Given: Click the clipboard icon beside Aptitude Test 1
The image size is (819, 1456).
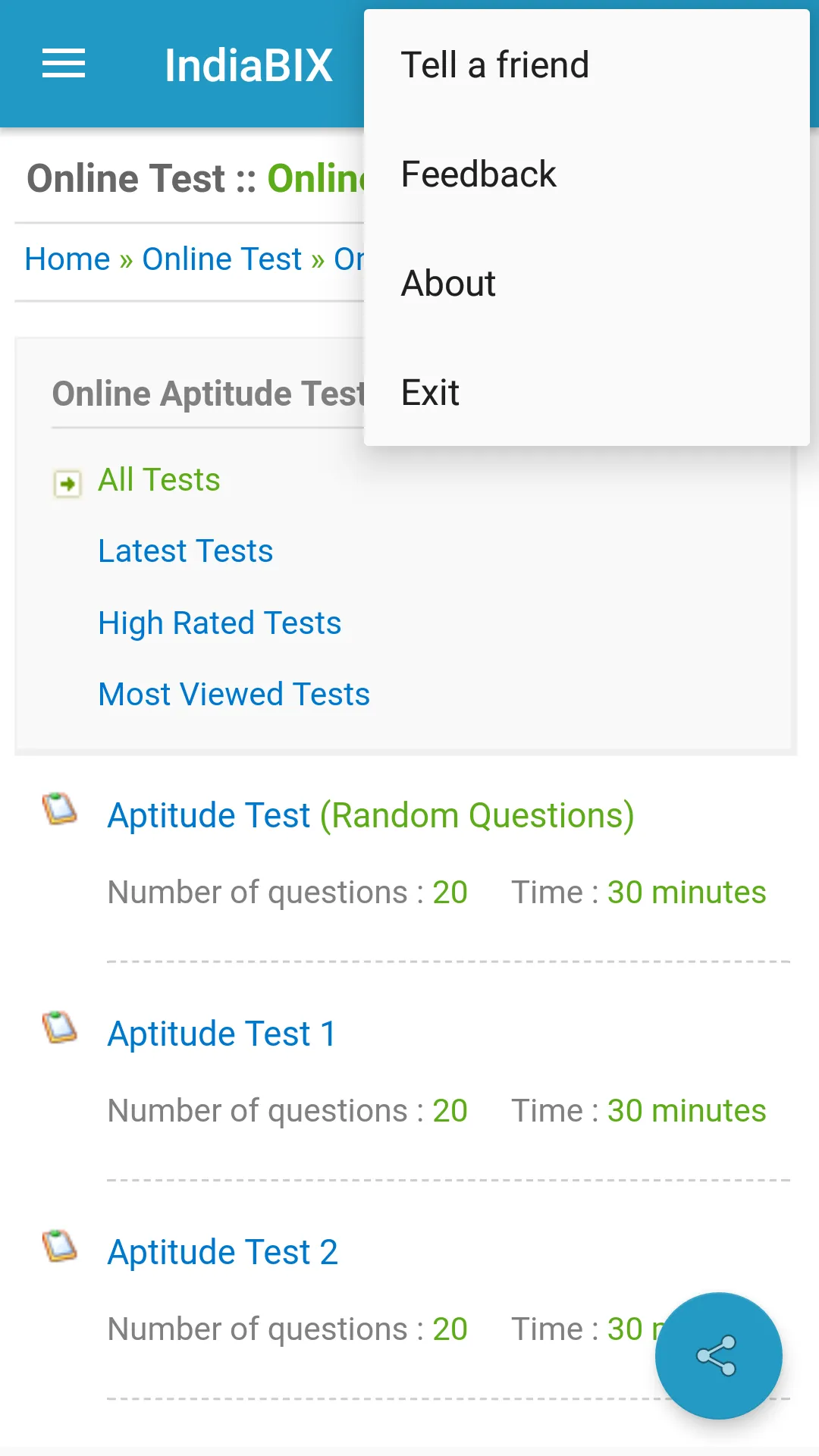Looking at the screenshot, I should point(60,1028).
